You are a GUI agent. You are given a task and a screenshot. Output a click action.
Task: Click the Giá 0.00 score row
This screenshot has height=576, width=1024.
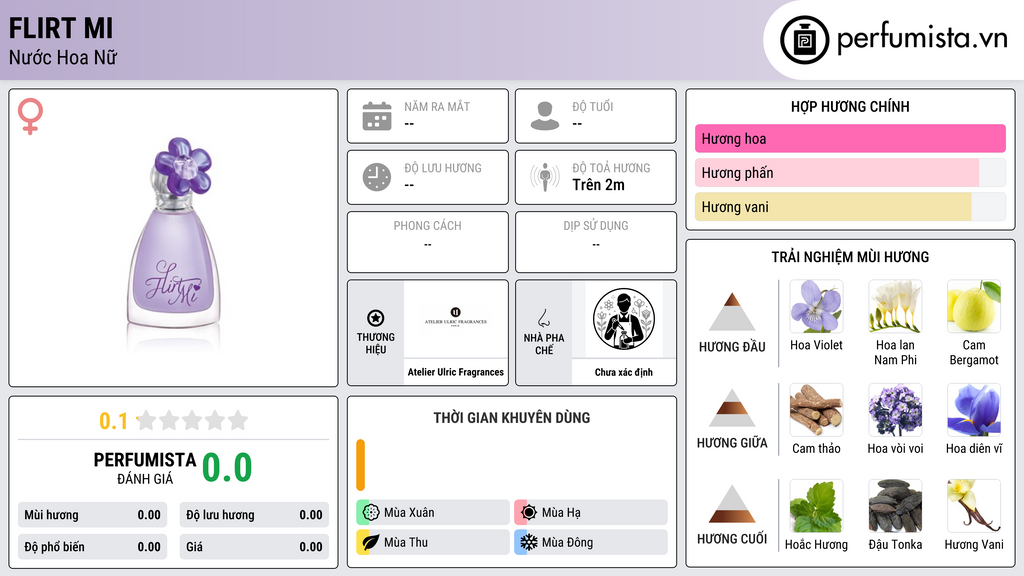(254, 547)
